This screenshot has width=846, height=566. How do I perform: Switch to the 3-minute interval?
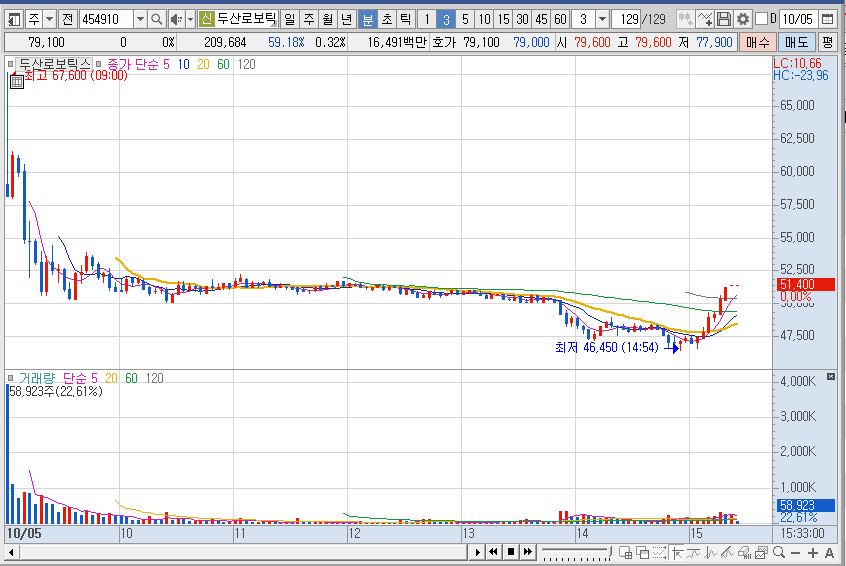click(x=446, y=20)
